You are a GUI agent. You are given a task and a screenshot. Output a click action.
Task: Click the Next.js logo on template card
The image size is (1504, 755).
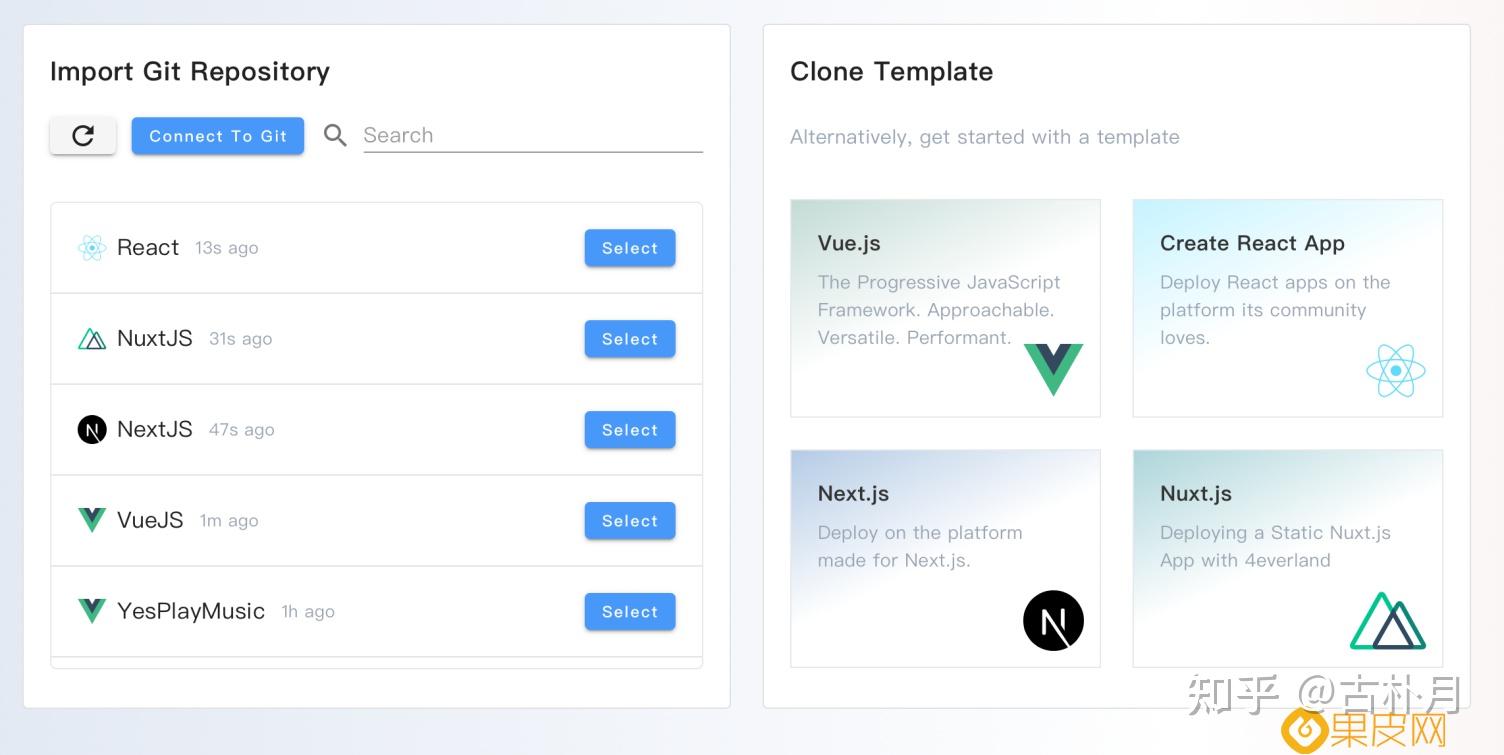1053,620
